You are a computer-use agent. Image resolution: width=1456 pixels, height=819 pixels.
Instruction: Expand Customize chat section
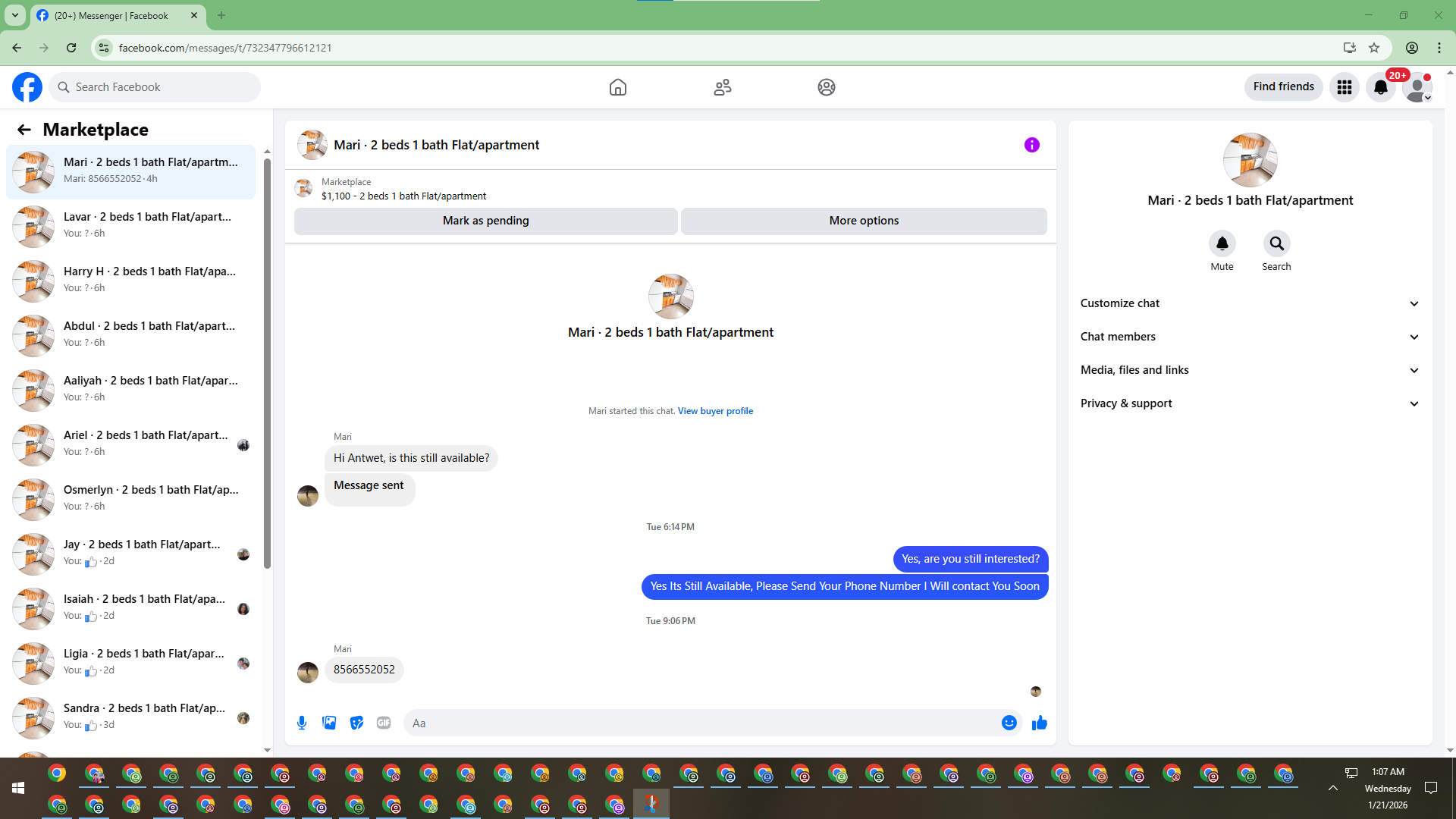(x=1250, y=303)
